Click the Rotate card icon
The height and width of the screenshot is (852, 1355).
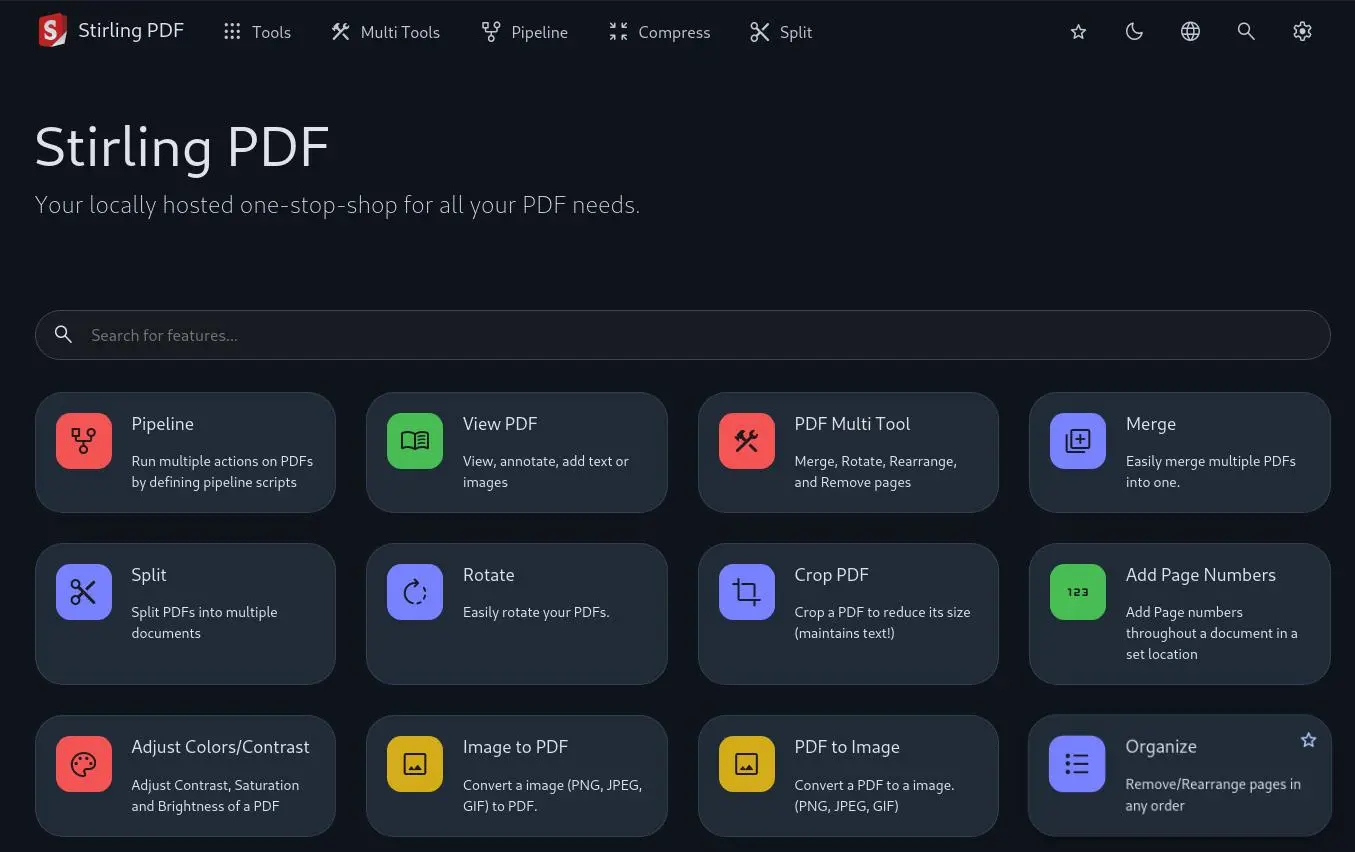(x=415, y=592)
